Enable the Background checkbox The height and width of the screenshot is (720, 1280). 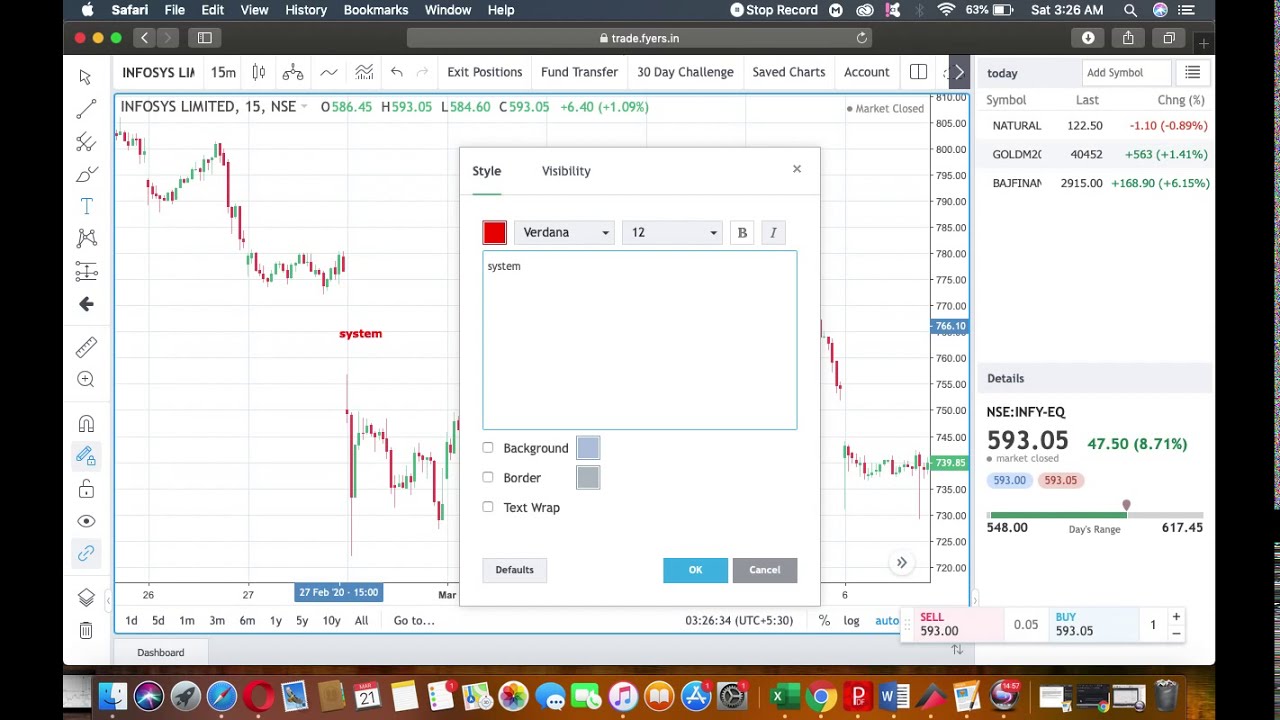coord(488,448)
